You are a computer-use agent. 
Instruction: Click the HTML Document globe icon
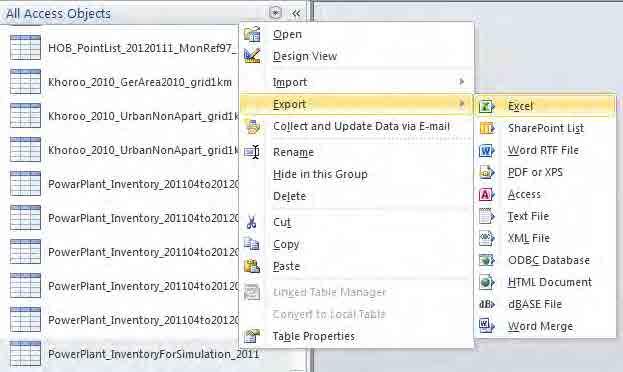pos(487,282)
